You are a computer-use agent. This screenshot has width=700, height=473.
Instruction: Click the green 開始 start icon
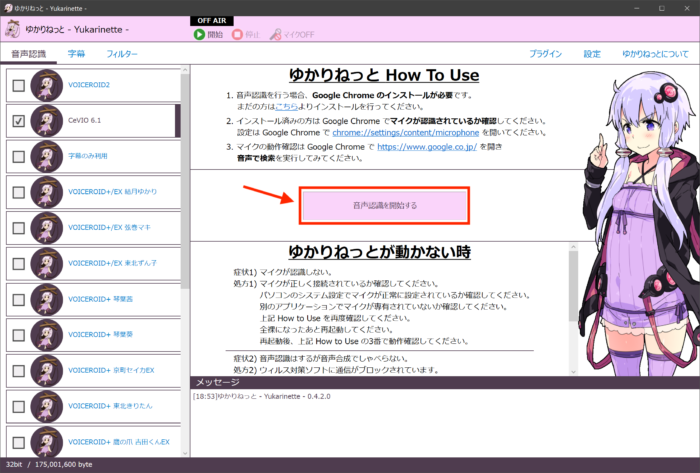[199, 34]
